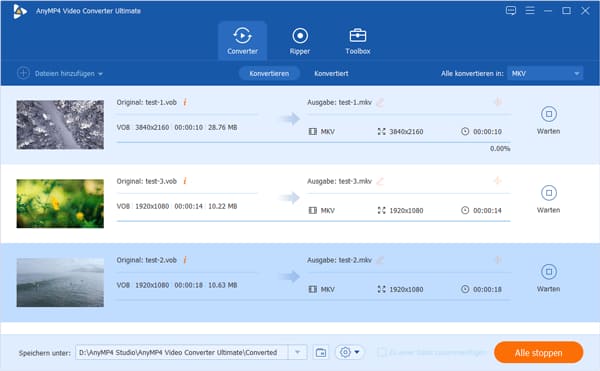Open the feedback message icon

pos(511,11)
